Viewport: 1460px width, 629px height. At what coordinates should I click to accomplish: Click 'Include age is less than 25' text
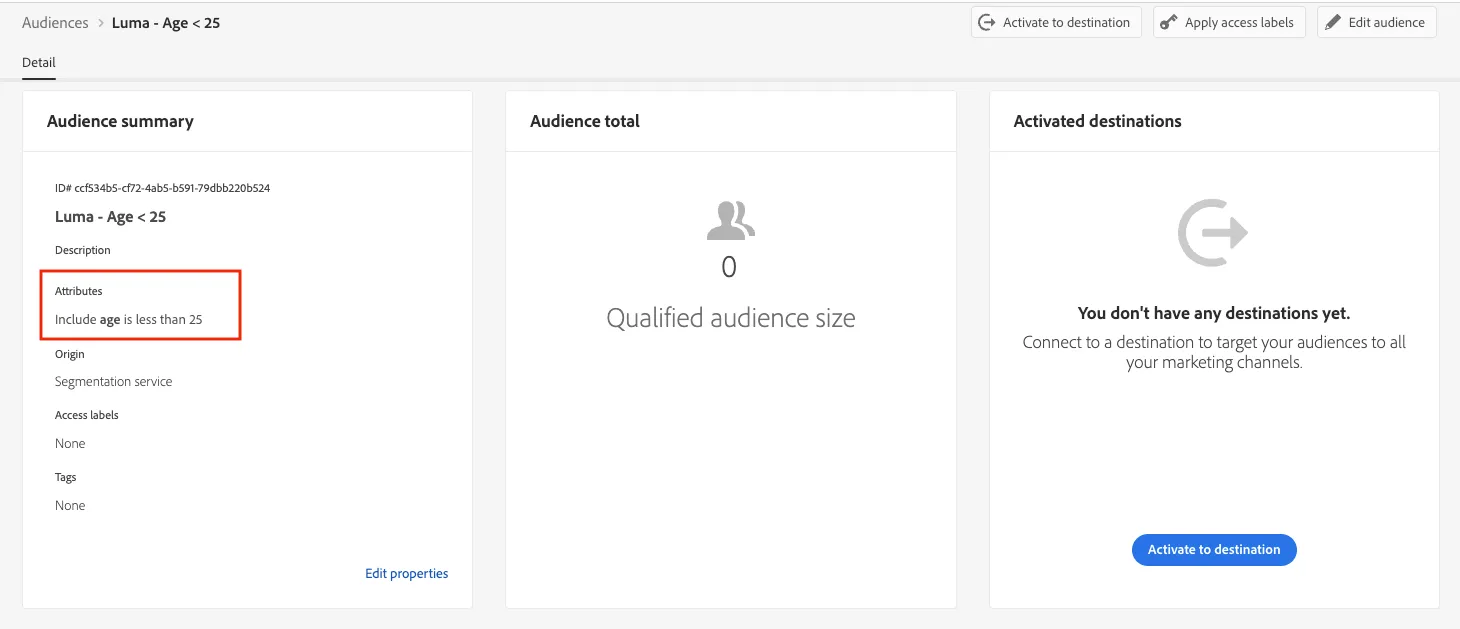[129, 320]
